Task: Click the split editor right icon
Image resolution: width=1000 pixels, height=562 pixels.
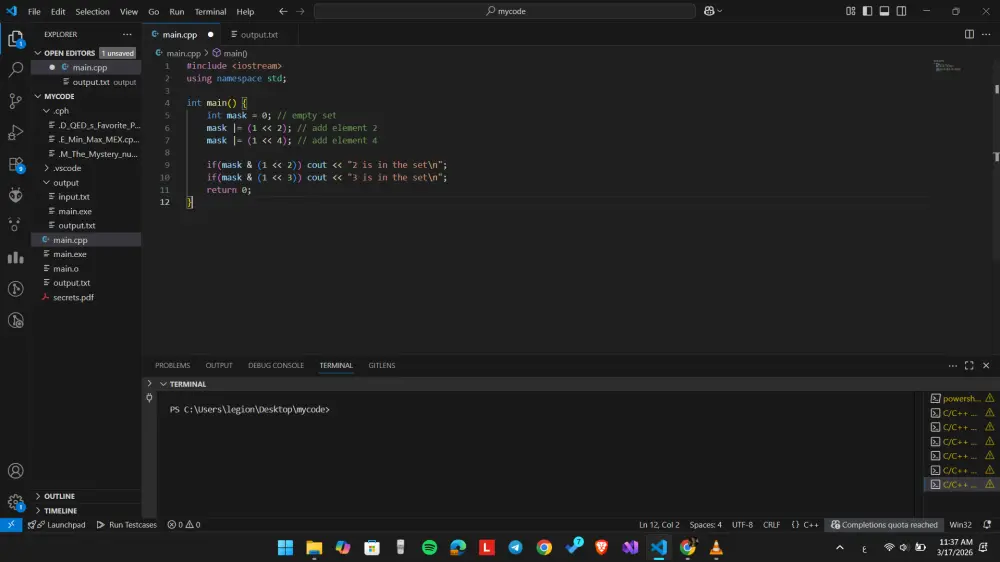Action: [969, 34]
